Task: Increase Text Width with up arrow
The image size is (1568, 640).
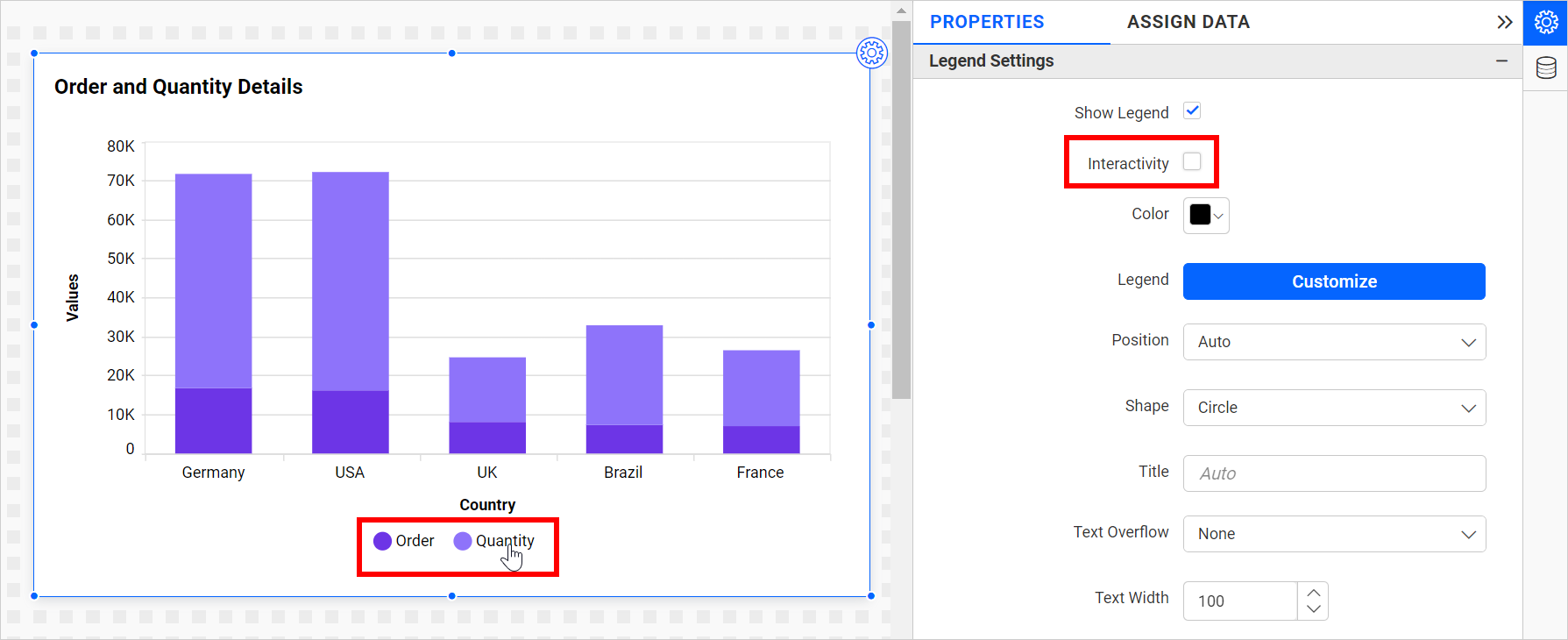Action: (1313, 593)
